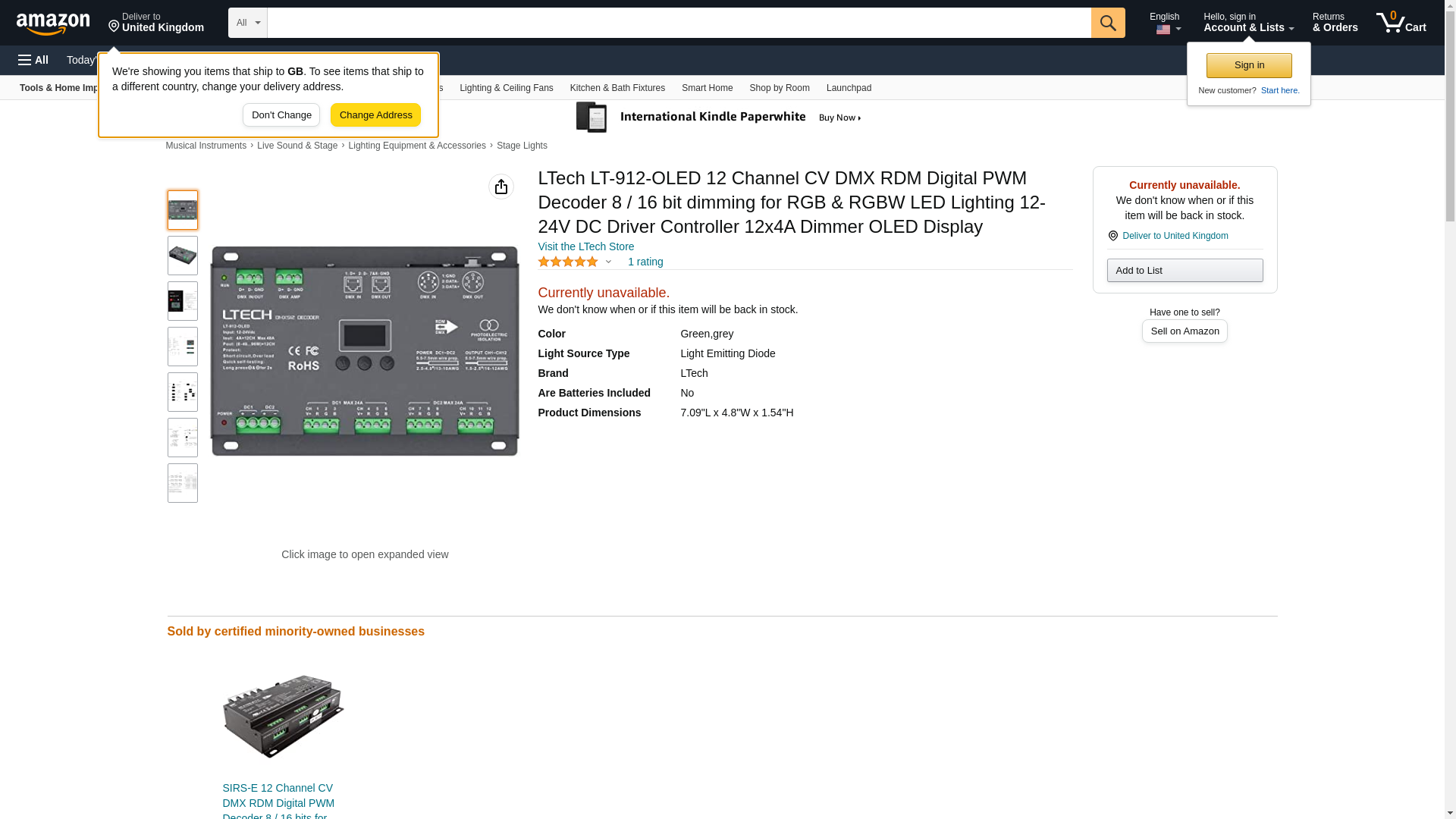The height and width of the screenshot is (819, 1456).
Task: Click the Change Address button
Action: (x=375, y=115)
